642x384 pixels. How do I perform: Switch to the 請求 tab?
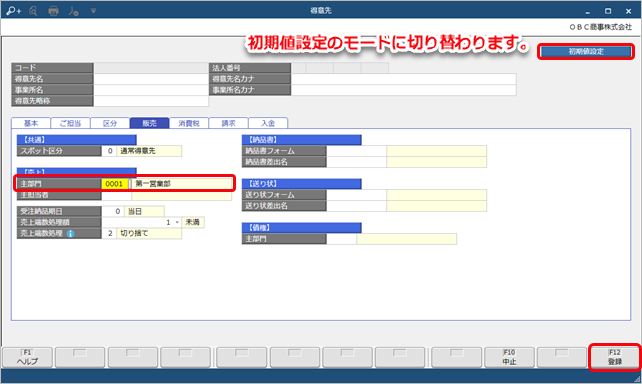point(228,123)
